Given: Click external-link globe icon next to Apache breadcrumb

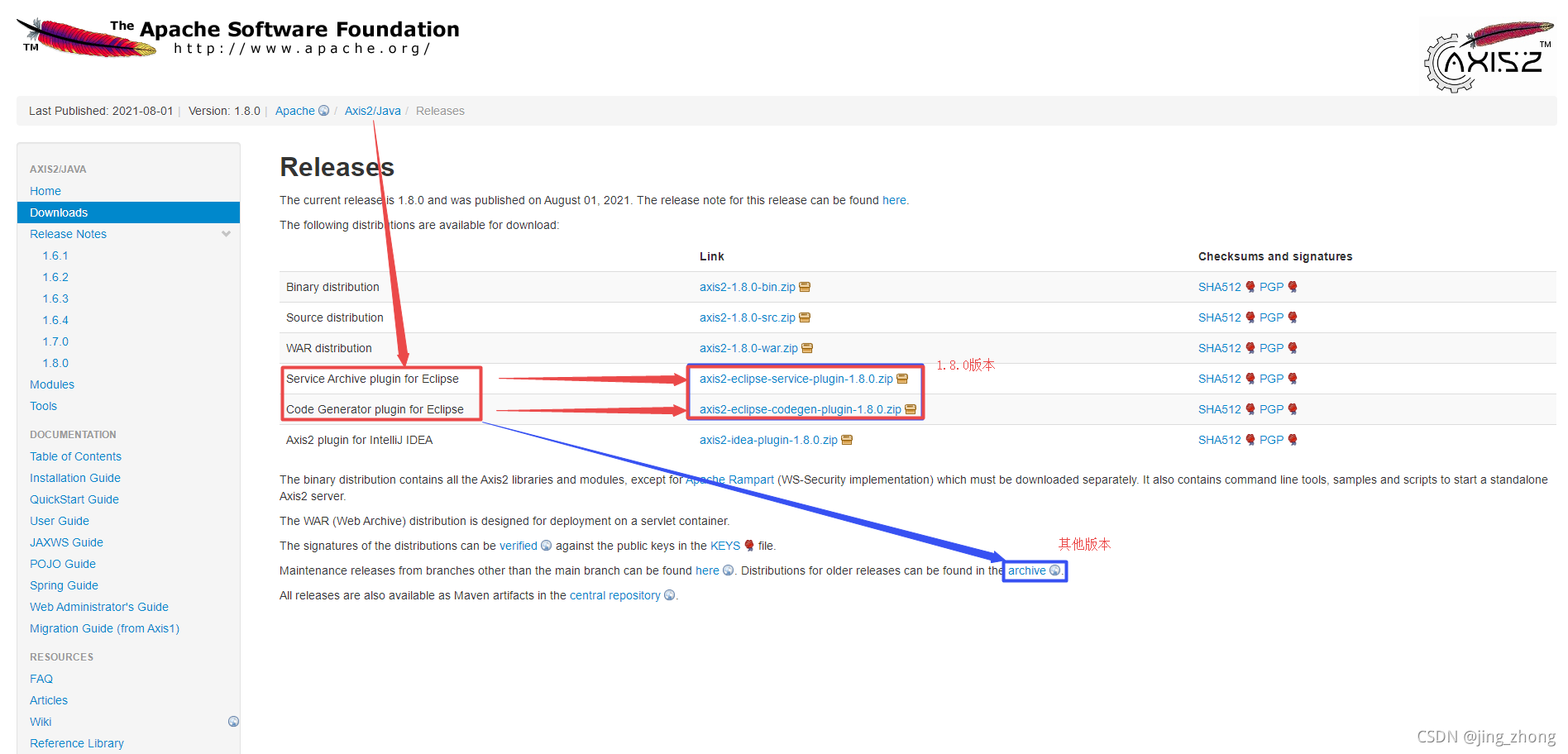Looking at the screenshot, I should pos(324,111).
